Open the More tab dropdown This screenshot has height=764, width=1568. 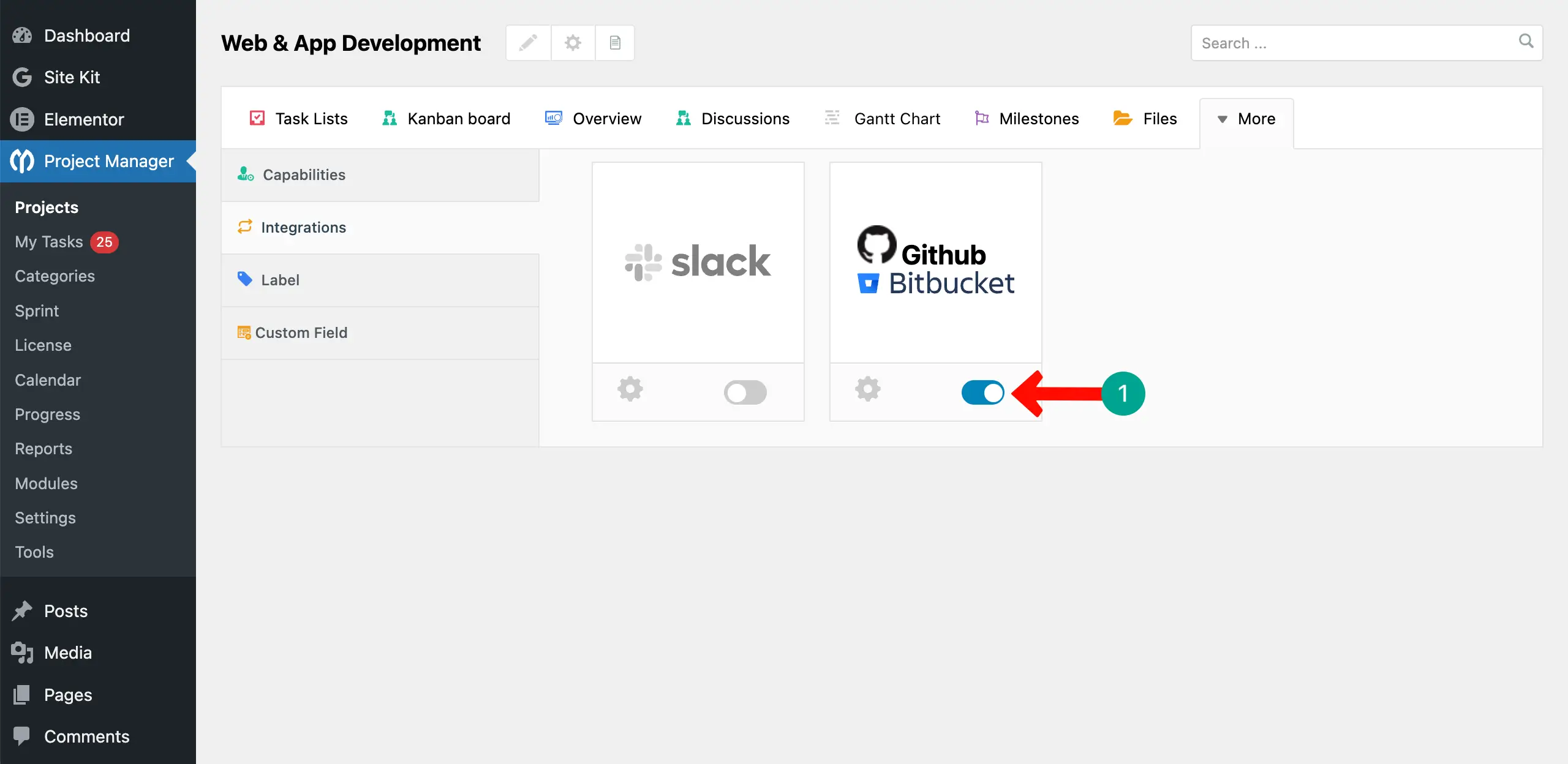tap(1246, 119)
